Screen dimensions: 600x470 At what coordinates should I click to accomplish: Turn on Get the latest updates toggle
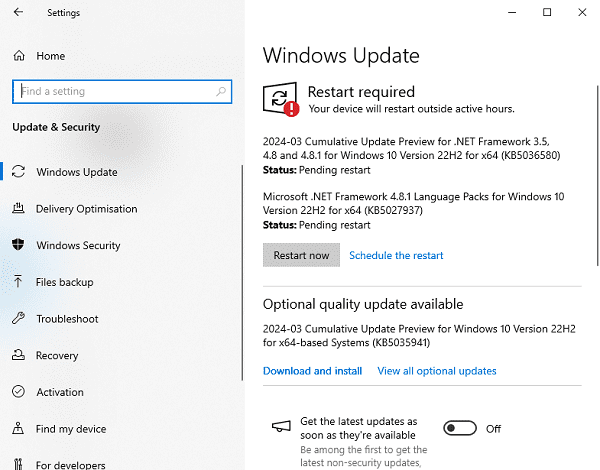[460, 428]
